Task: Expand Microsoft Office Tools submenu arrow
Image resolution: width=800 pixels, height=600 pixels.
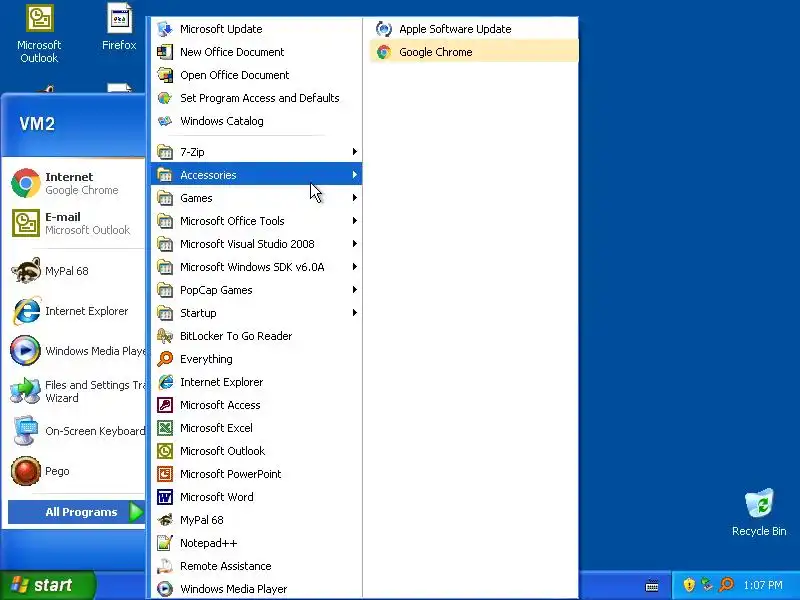Action: point(355,220)
